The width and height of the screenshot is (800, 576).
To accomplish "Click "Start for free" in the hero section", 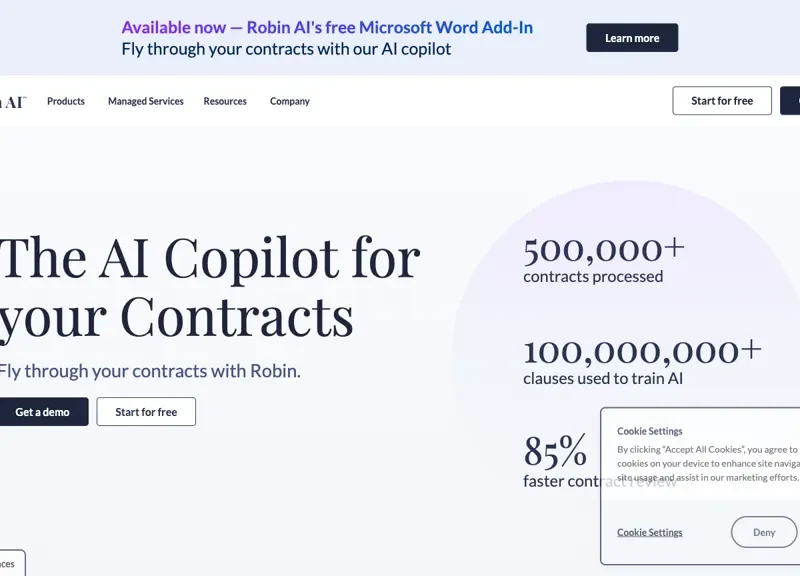I will click(146, 411).
